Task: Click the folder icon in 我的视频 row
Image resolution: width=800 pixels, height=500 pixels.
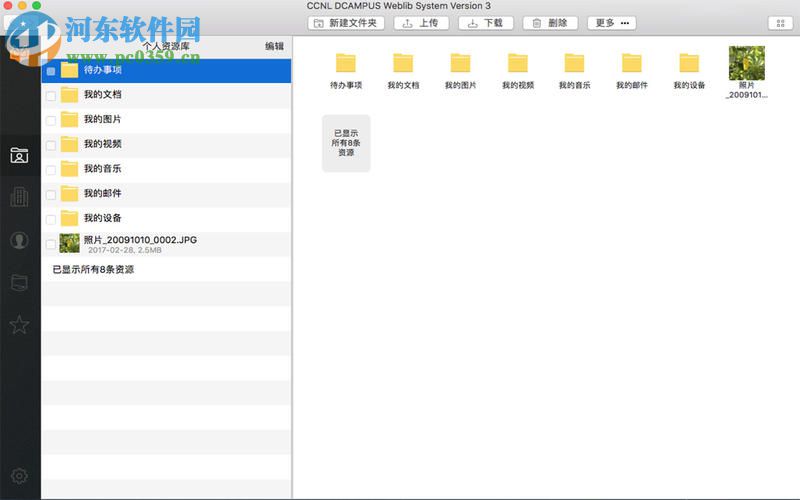Action: (x=69, y=144)
